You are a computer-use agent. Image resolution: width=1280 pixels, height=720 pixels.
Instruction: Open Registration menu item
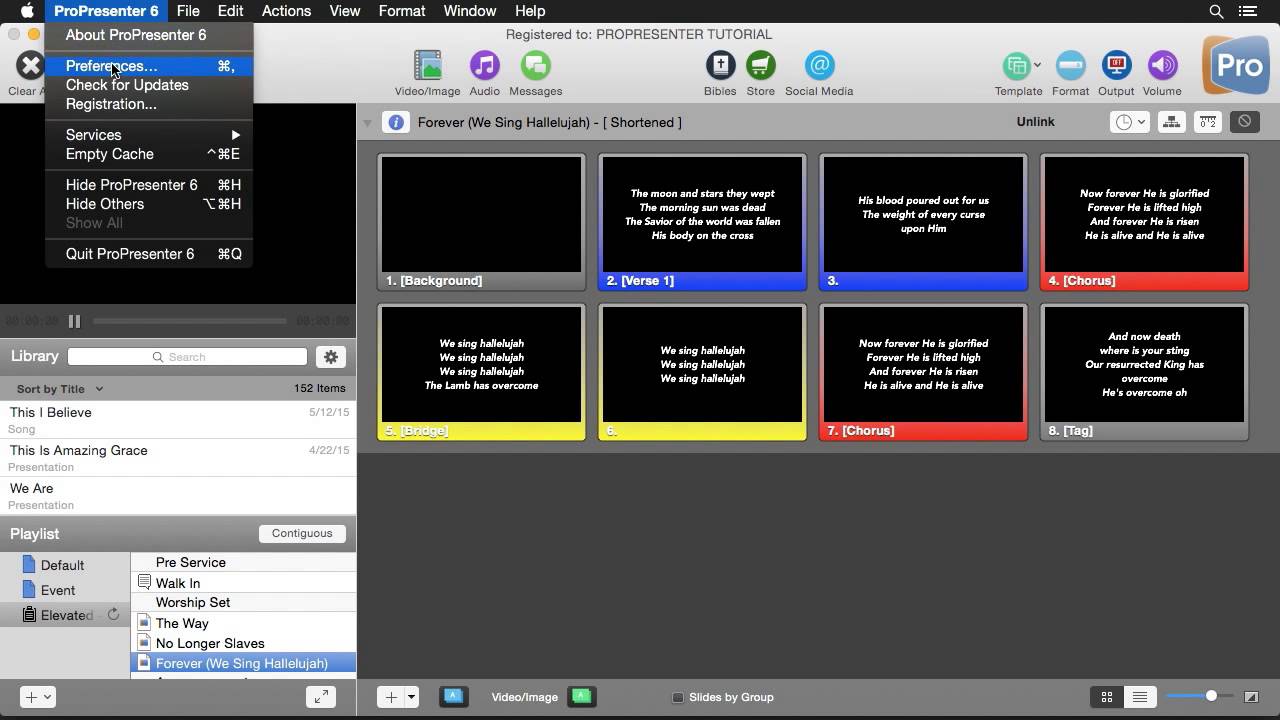[149, 104]
